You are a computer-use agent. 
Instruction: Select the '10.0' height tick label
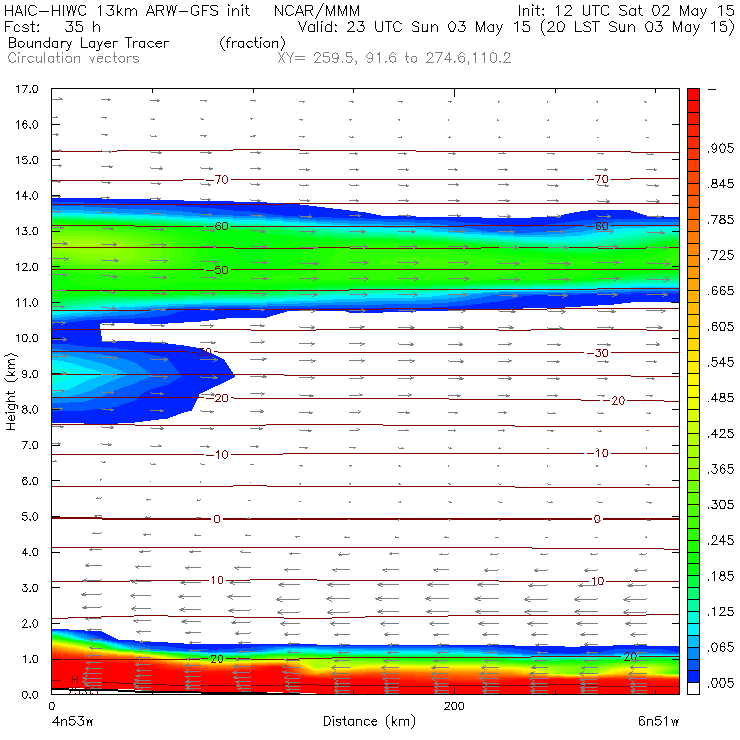27,338
